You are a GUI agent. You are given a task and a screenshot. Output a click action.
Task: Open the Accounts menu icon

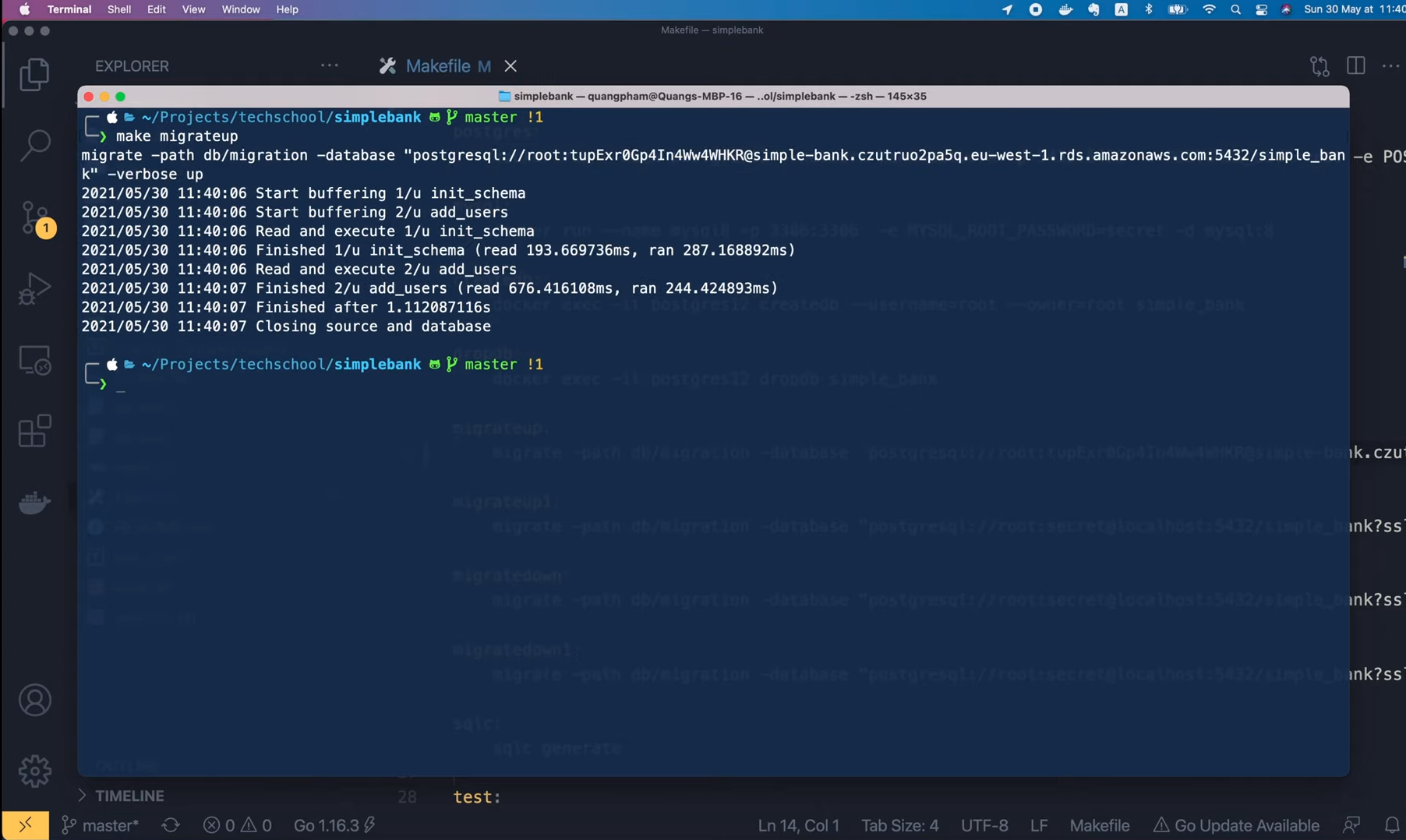click(34, 700)
